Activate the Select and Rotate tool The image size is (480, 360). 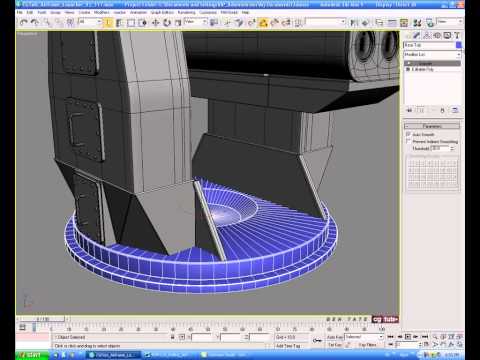167,23
